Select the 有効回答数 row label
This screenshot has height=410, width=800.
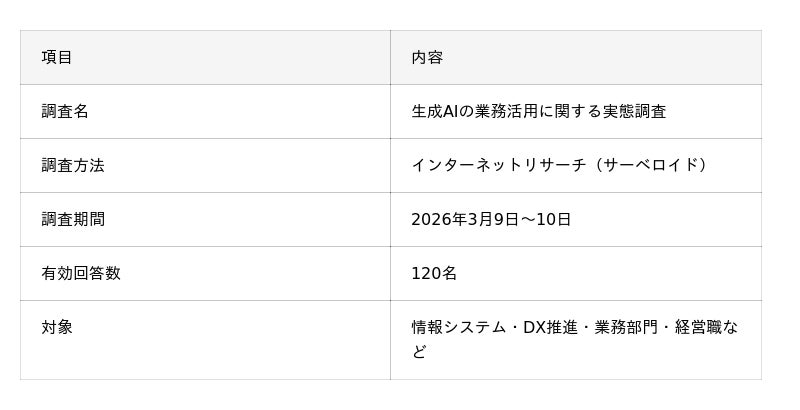81,274
